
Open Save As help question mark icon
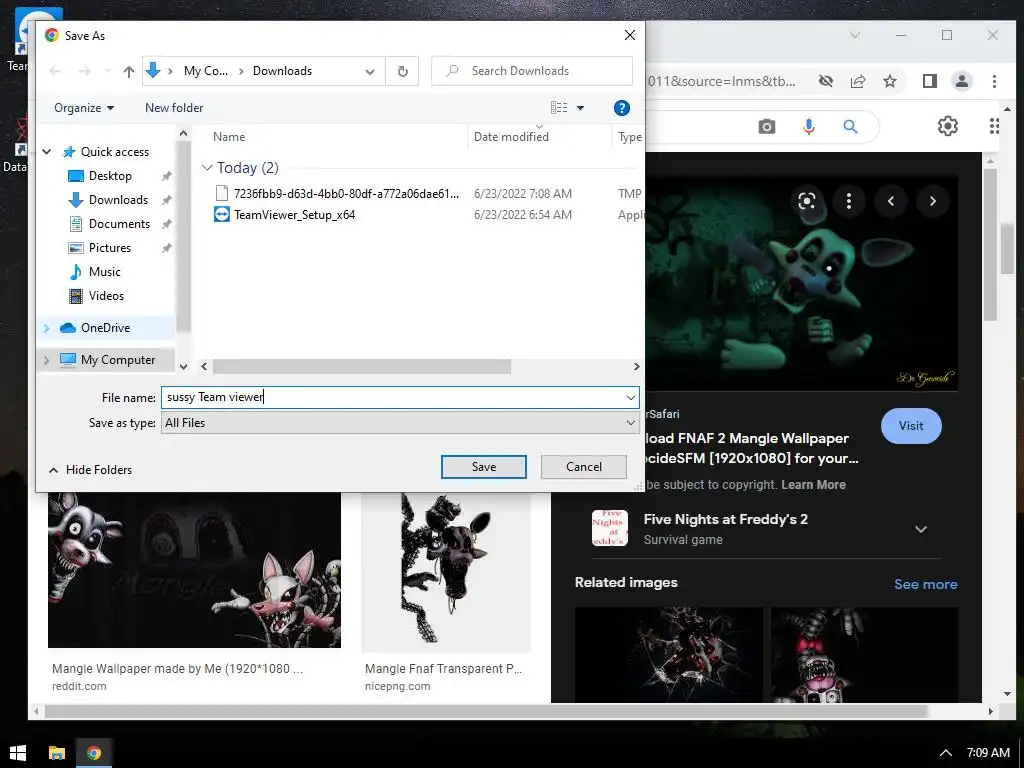pos(622,108)
